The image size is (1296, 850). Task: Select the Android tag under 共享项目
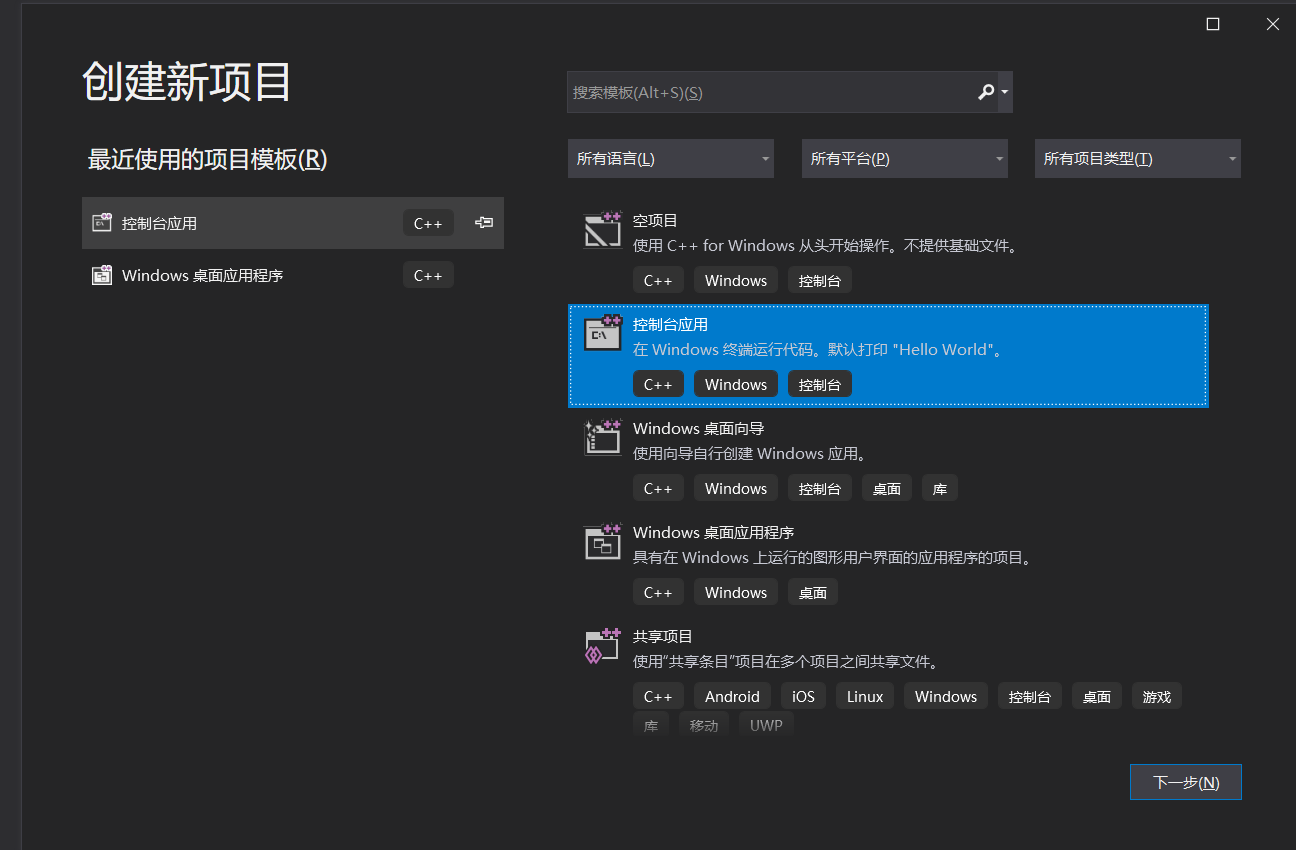coord(731,695)
